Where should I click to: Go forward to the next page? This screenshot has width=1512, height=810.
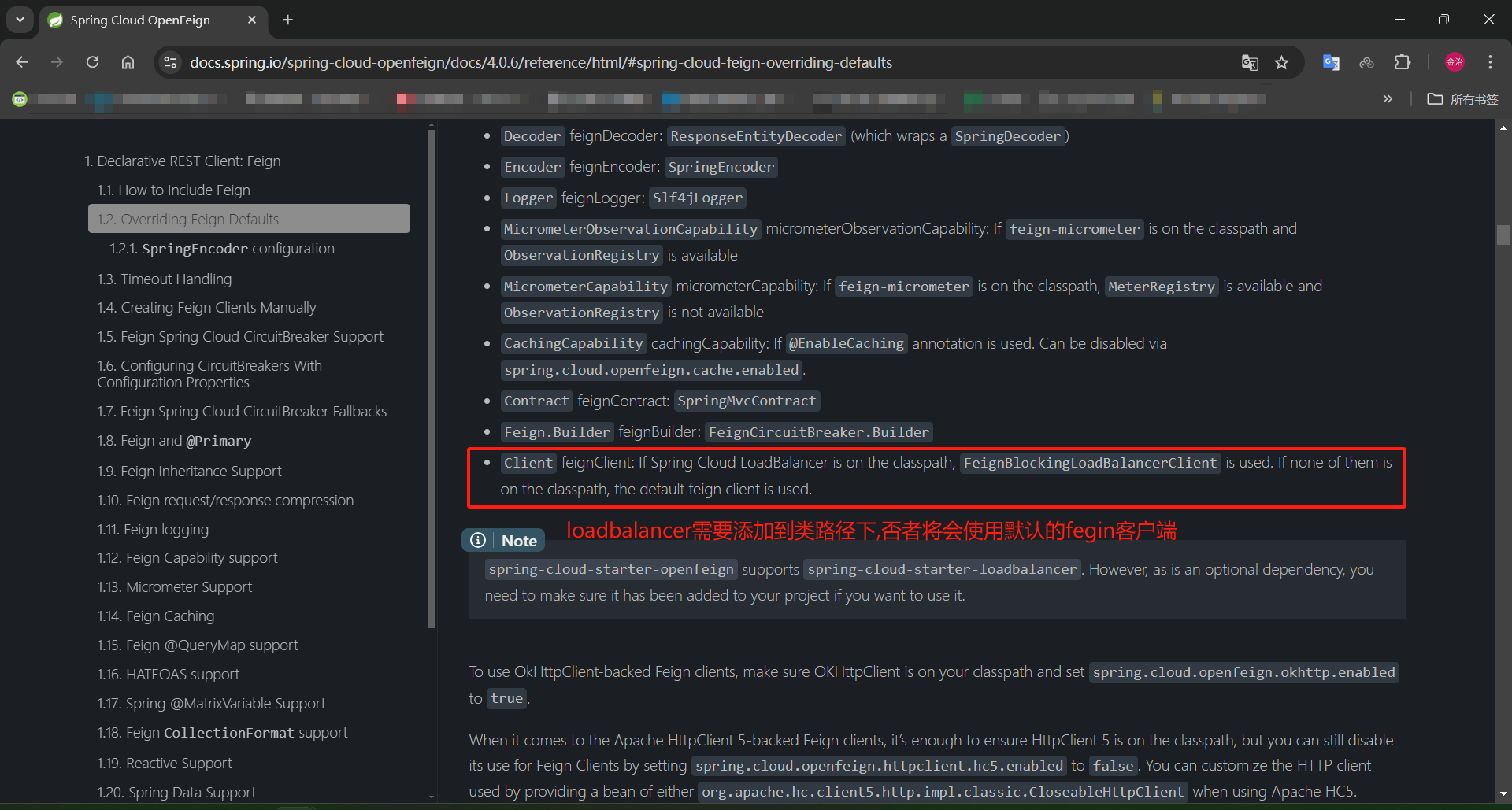(x=57, y=62)
